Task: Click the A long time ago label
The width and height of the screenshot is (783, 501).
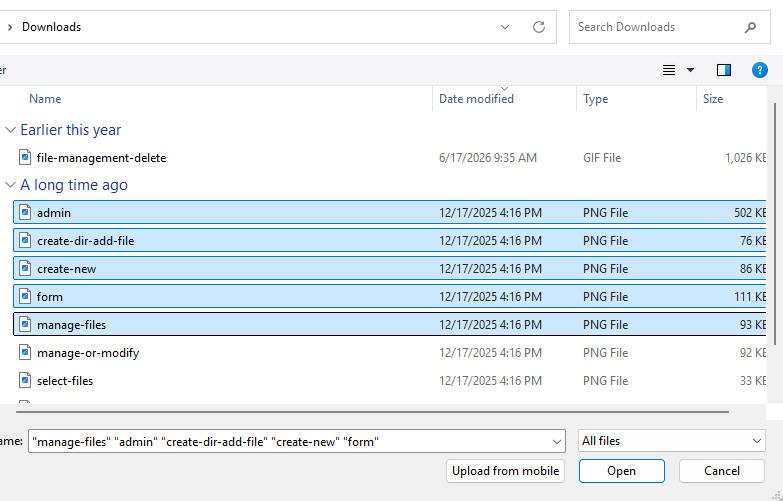Action: click(x=74, y=185)
